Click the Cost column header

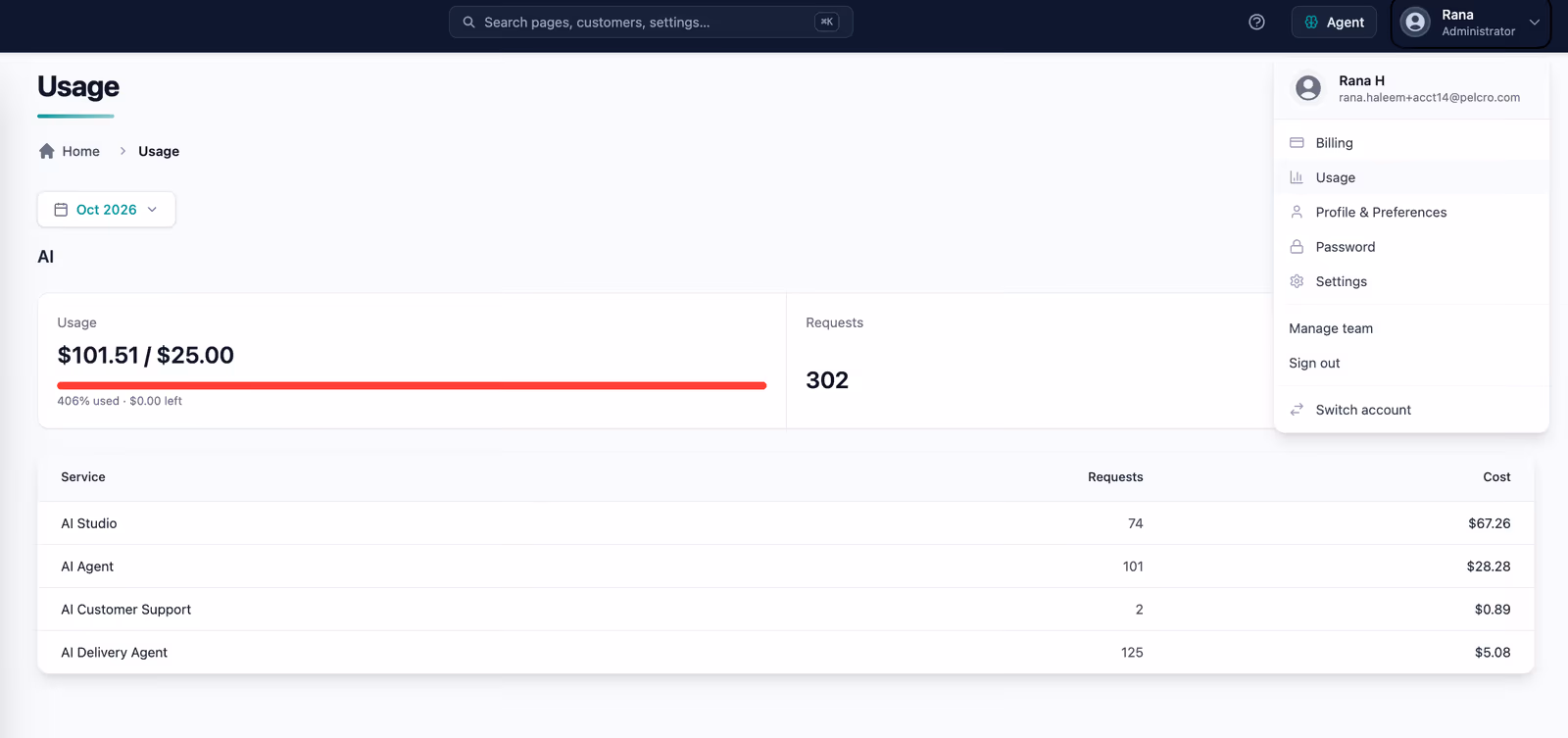click(1496, 477)
